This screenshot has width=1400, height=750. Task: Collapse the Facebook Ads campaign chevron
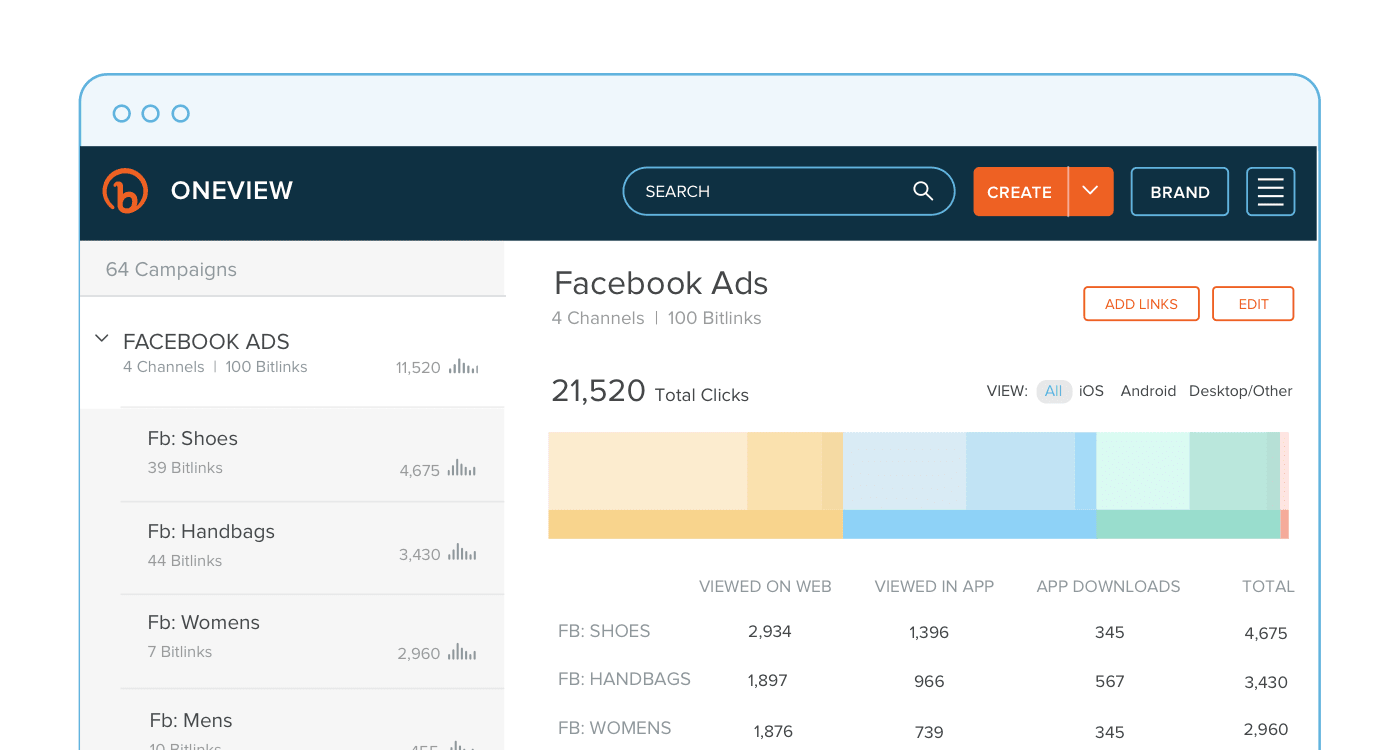pyautogui.click(x=101, y=339)
